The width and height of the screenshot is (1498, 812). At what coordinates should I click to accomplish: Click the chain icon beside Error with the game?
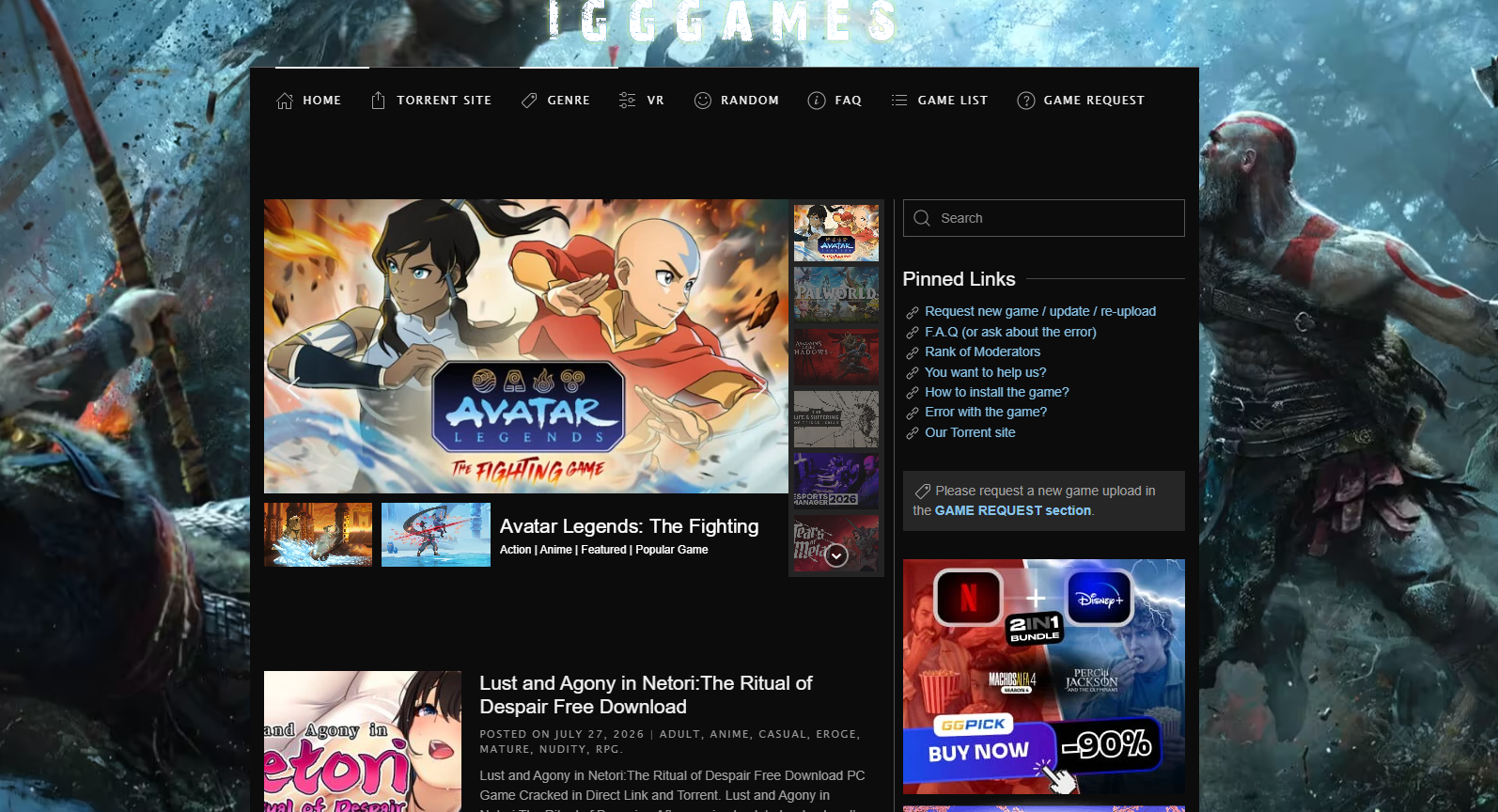pos(912,414)
